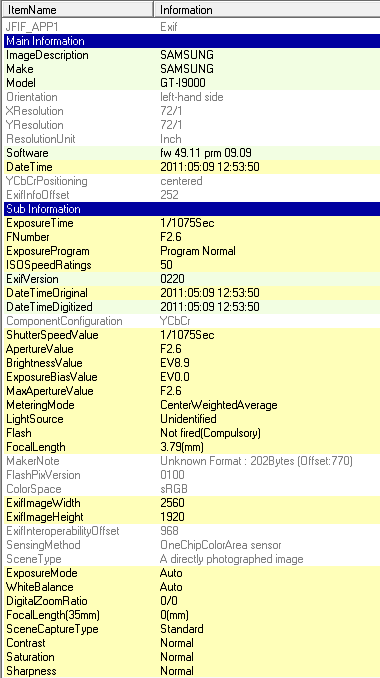Viewport: 380px width, 678px height.
Task: Select the FNumber row
Action: (x=192, y=237)
